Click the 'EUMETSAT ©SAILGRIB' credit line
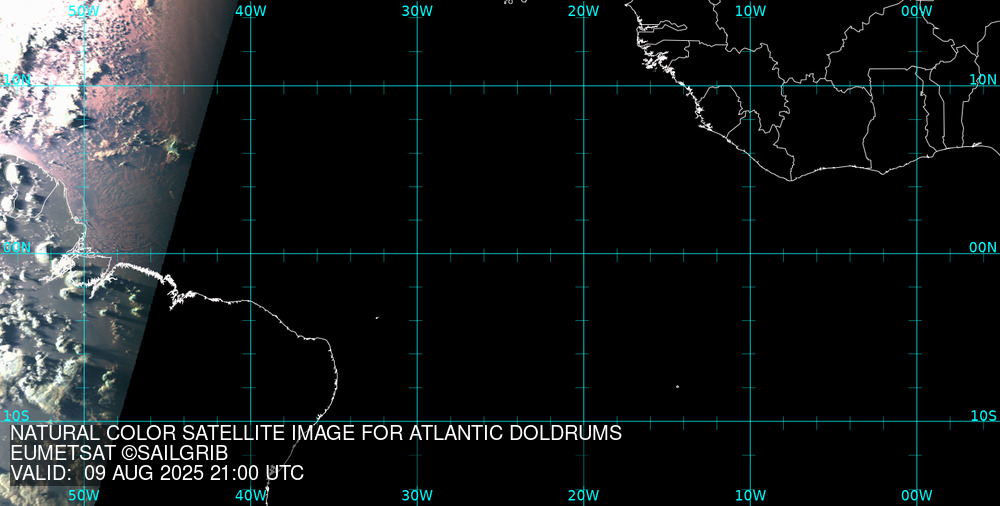Screen dimensions: 1000x506 [x=119, y=454]
